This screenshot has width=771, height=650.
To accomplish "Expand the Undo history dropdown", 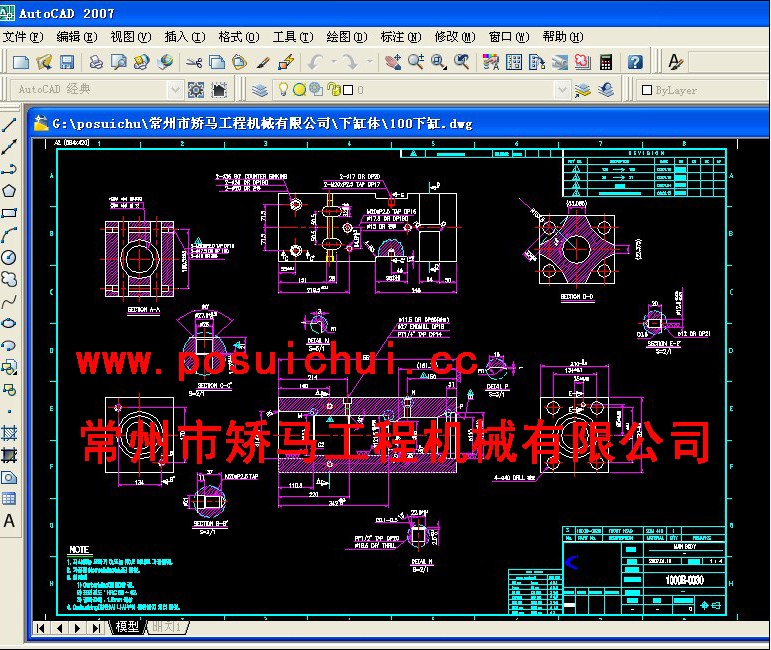I will (x=334, y=62).
